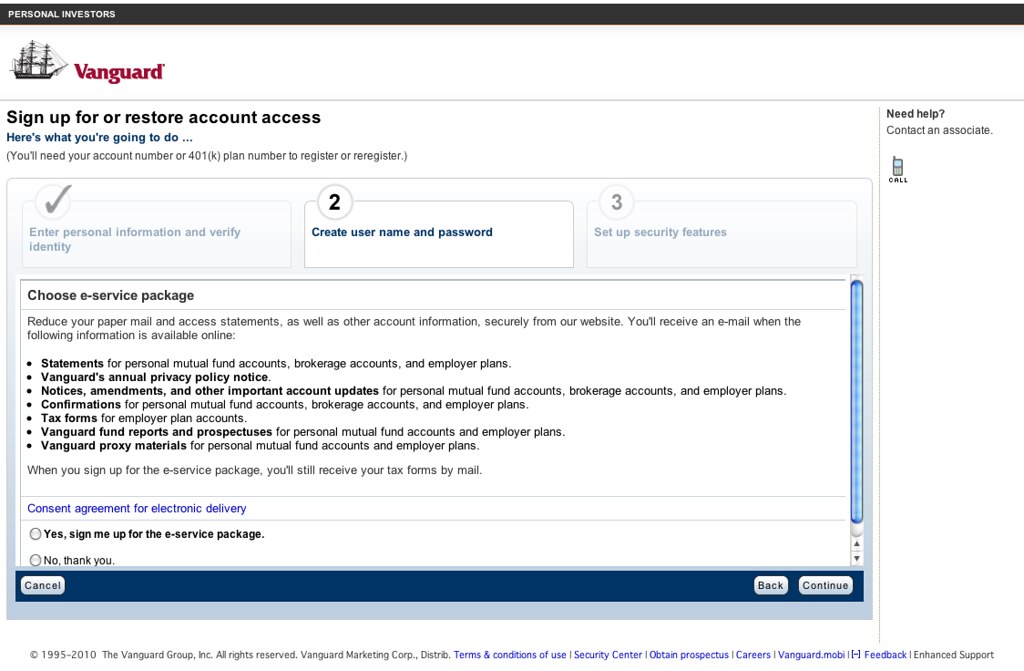The width and height of the screenshot is (1024, 671).
Task: Click the Back button
Action: click(770, 585)
